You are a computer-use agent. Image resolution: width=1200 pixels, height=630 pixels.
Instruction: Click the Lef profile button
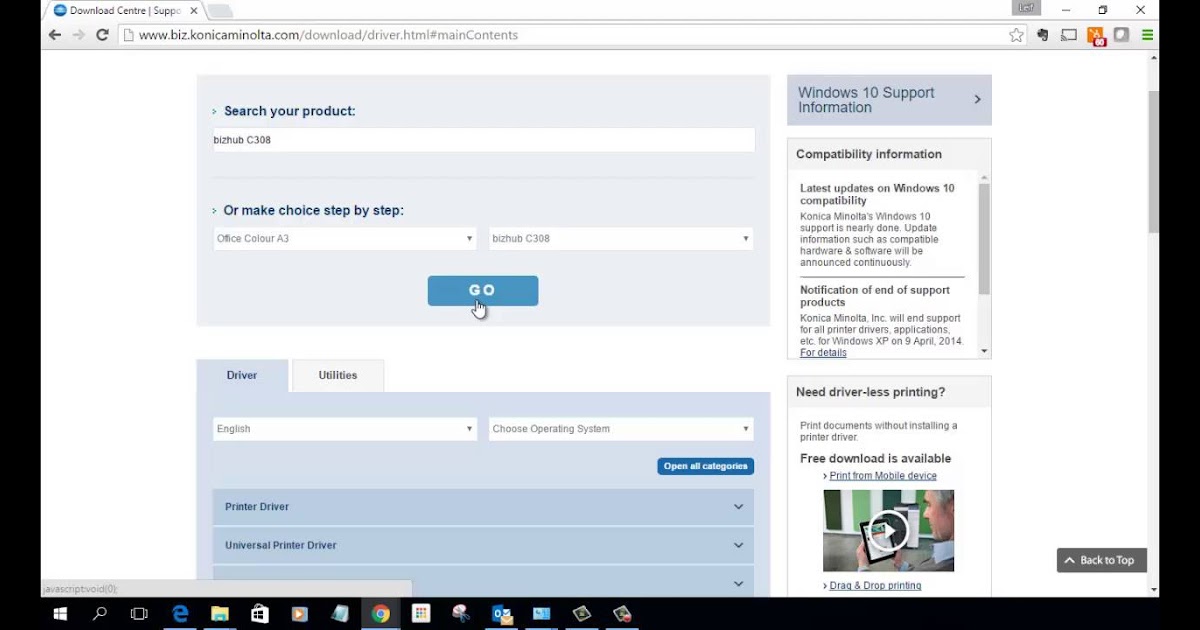click(x=1026, y=8)
